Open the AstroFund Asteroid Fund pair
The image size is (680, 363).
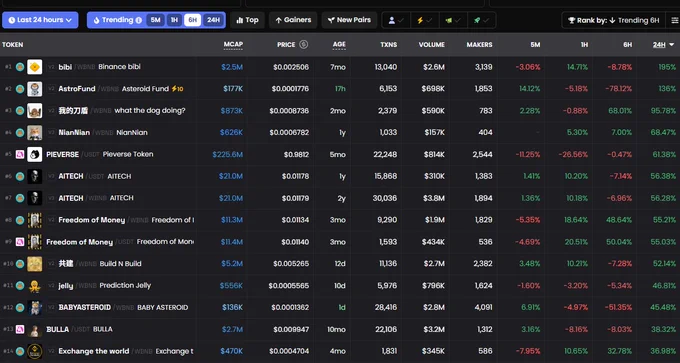[x=340, y=89]
